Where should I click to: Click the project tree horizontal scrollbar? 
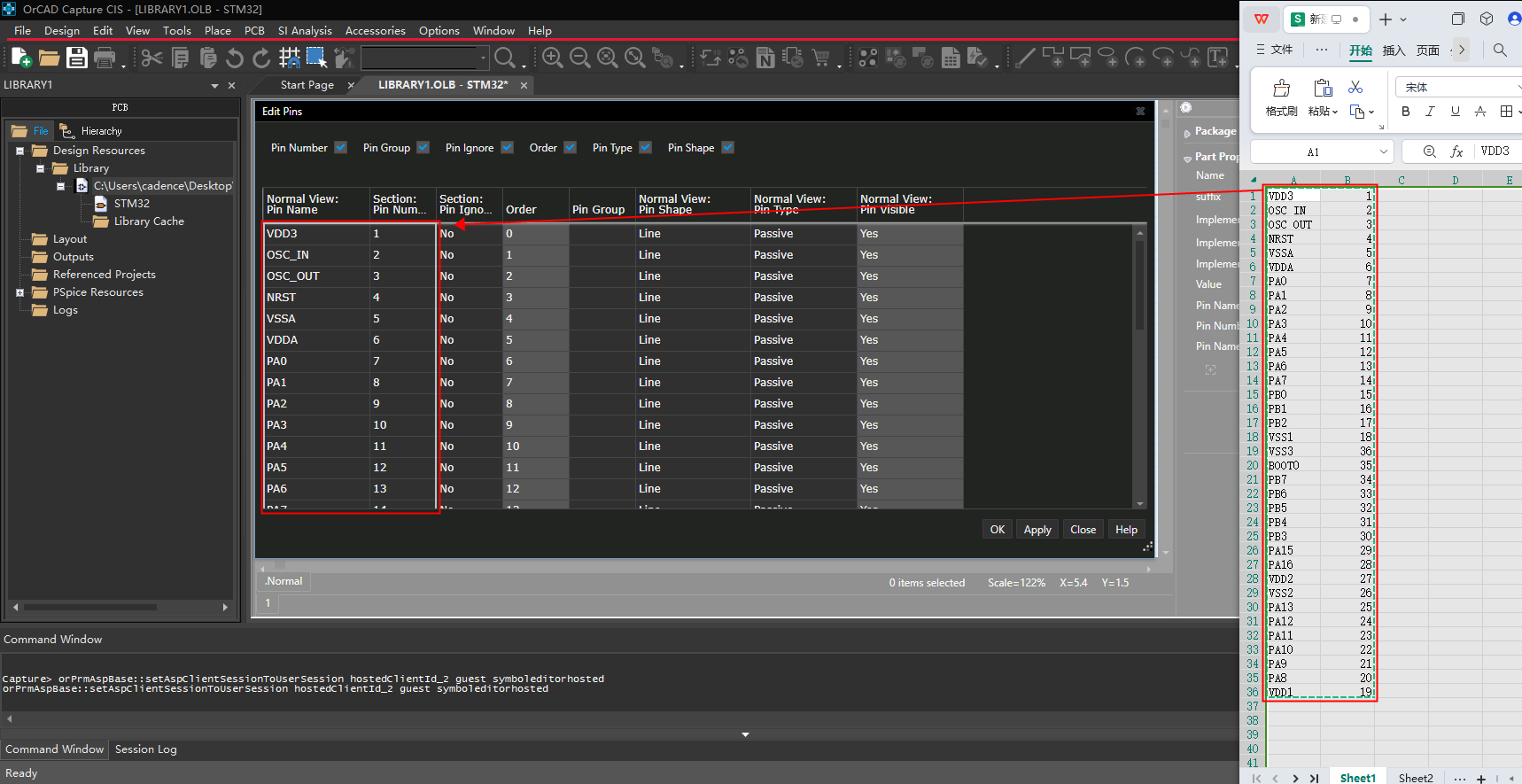coord(90,607)
